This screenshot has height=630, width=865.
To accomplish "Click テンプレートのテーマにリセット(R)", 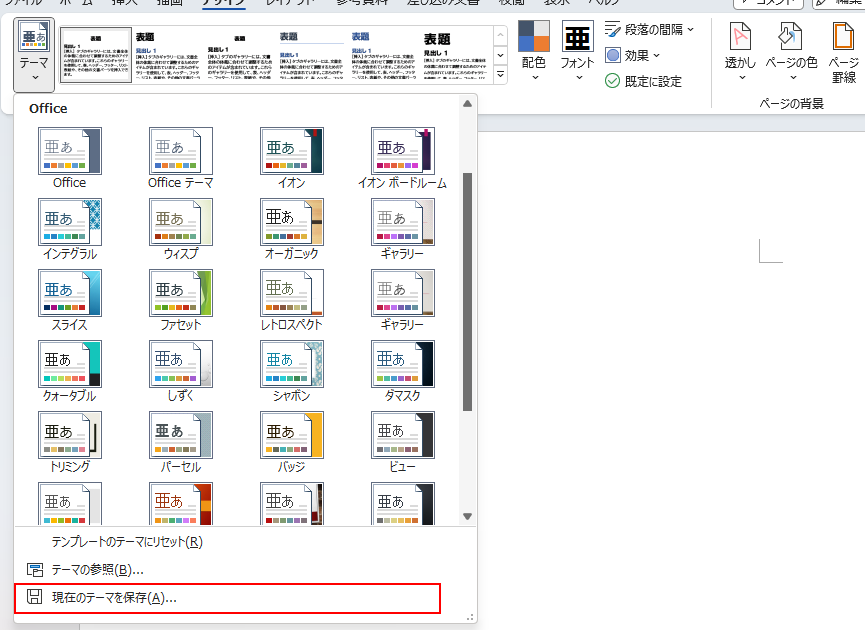I will click(x=127, y=542).
